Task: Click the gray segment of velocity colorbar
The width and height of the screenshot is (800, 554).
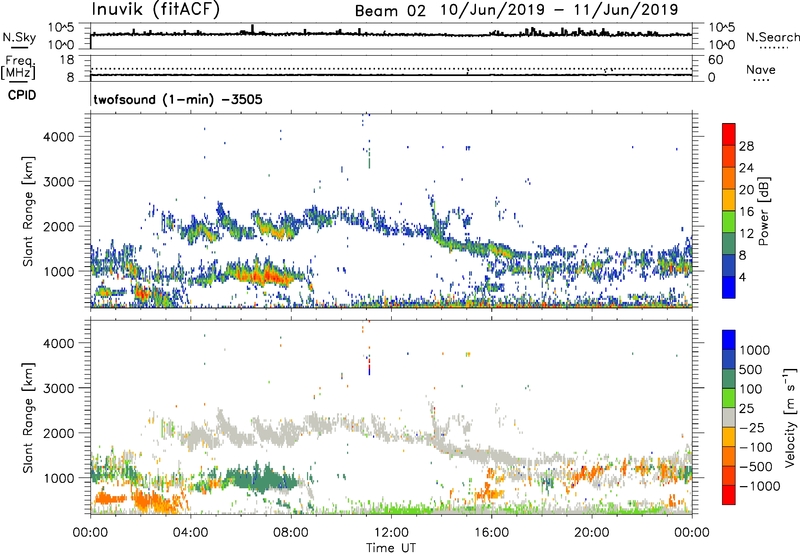Action: point(729,417)
